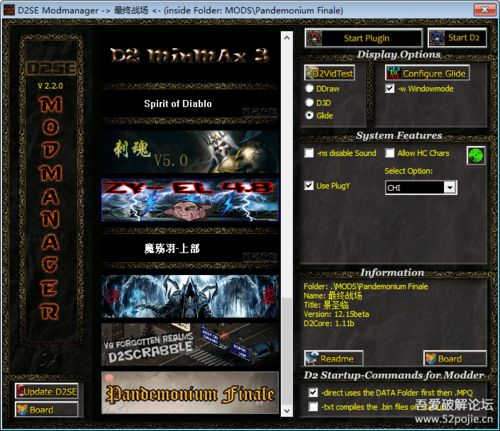The width and height of the screenshot is (500, 431).
Task: Select the 魔殇羽-上部 mod entry
Action: [190, 248]
